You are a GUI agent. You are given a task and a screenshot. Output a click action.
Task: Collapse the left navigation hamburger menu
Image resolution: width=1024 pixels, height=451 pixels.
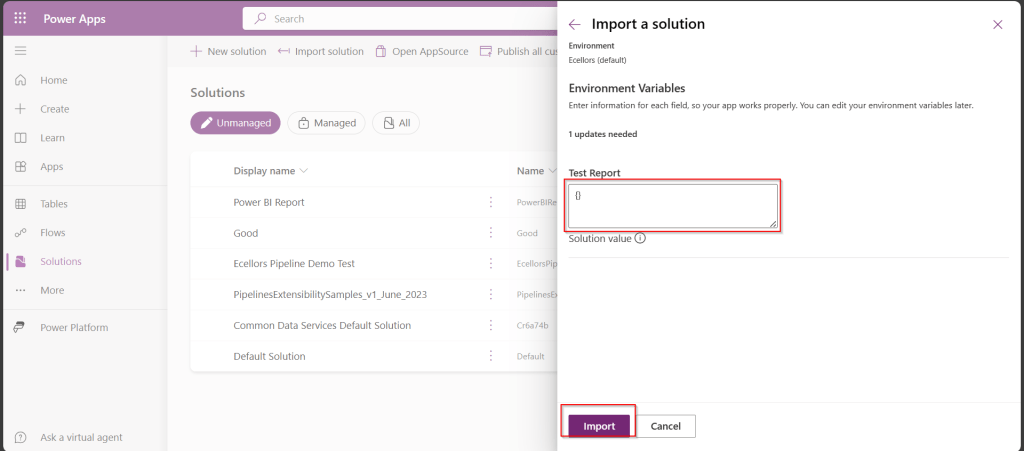coord(20,50)
